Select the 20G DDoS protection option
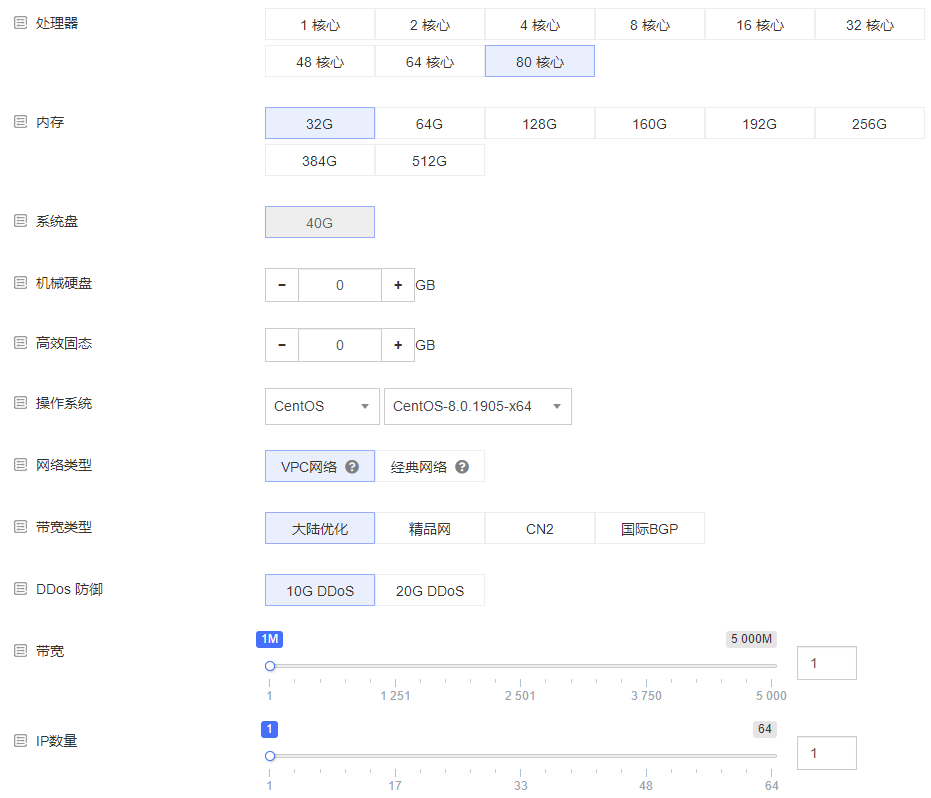The height and width of the screenshot is (798, 931). coord(429,590)
